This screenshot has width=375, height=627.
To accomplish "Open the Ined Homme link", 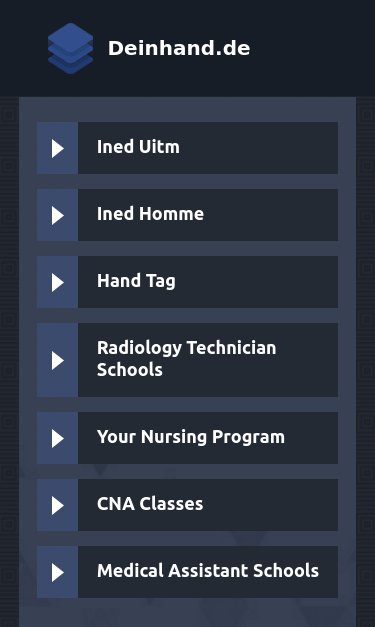I will (150, 214).
